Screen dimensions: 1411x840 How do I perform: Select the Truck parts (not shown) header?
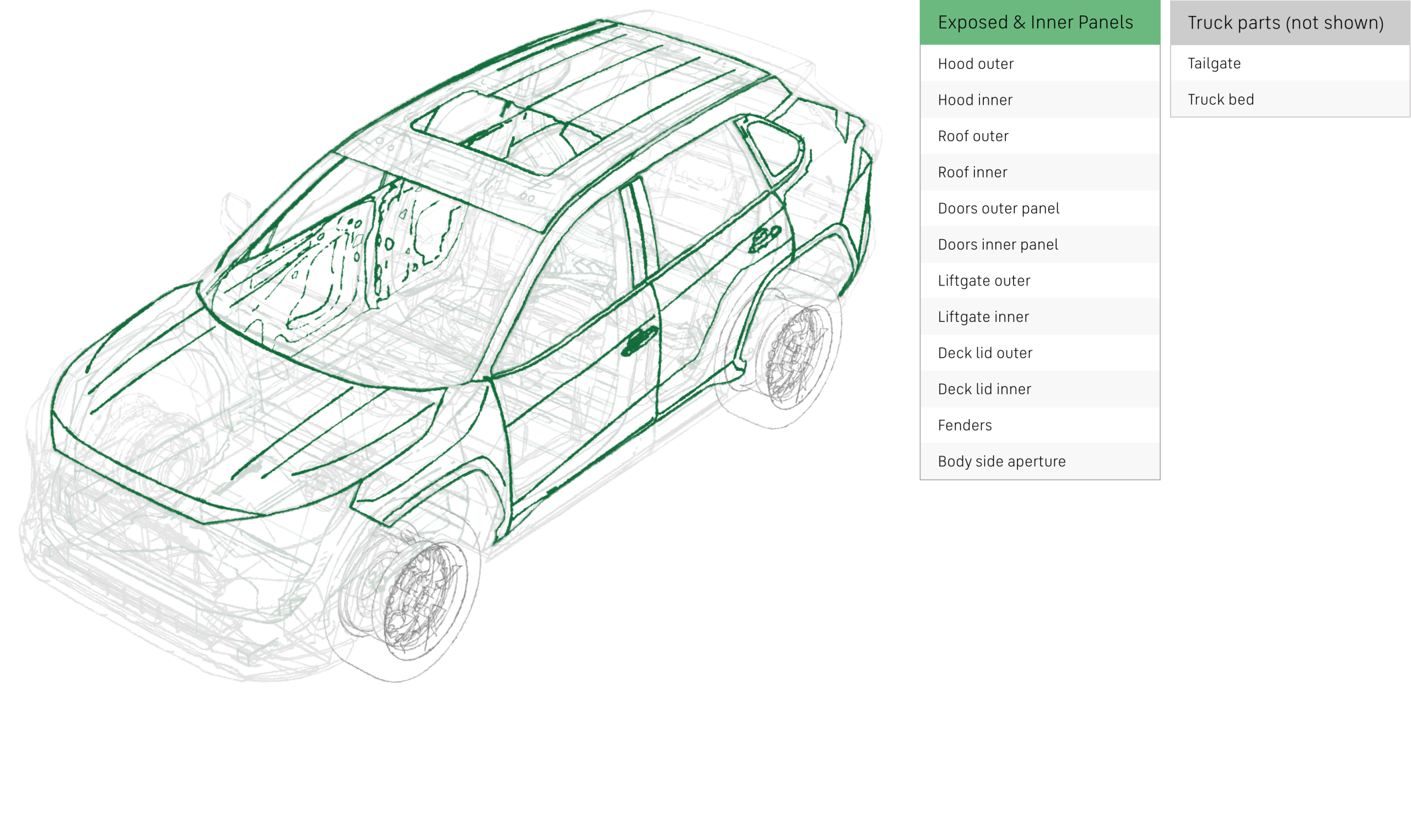click(x=1290, y=23)
